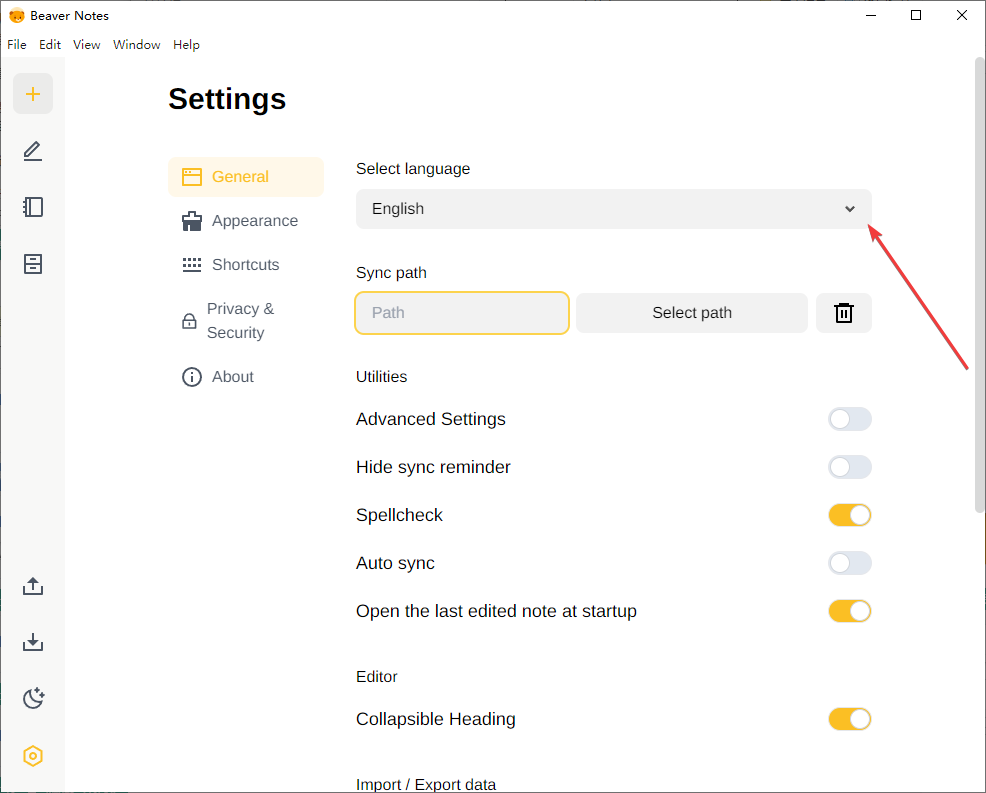Delete the sync path with the trash icon
This screenshot has width=986, height=793.
[x=844, y=313]
